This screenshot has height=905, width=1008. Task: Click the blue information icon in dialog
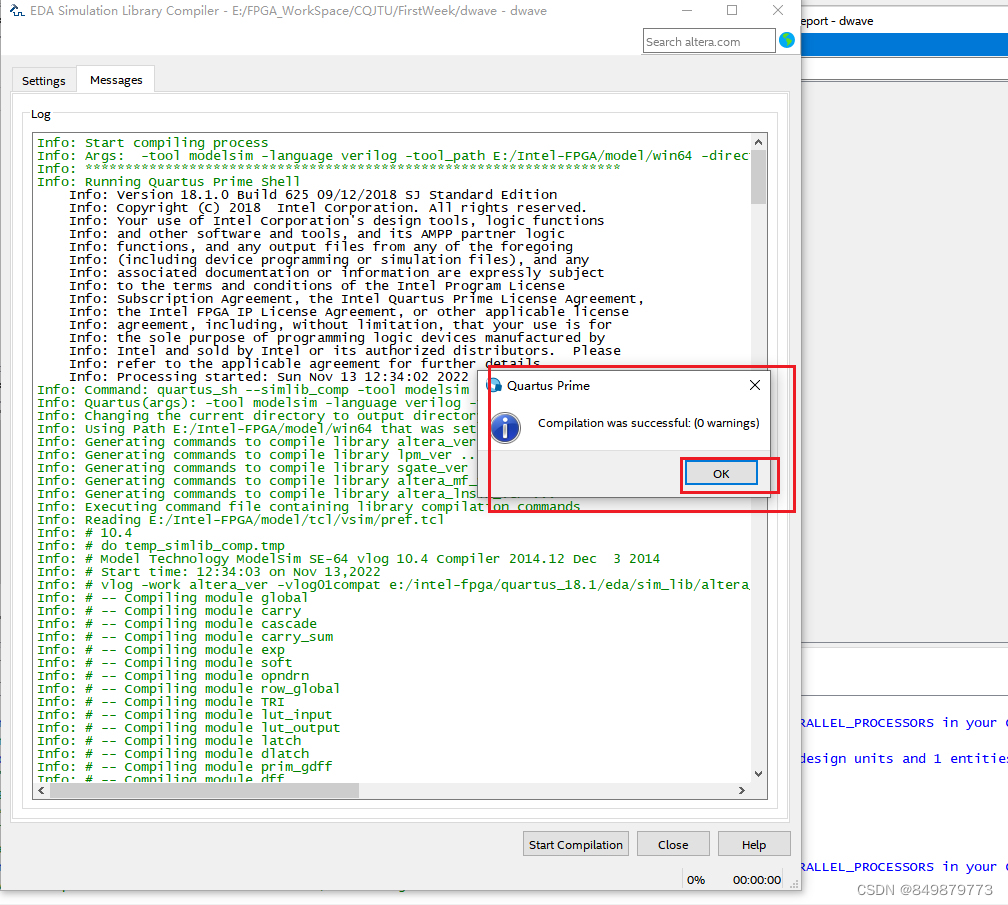506,428
